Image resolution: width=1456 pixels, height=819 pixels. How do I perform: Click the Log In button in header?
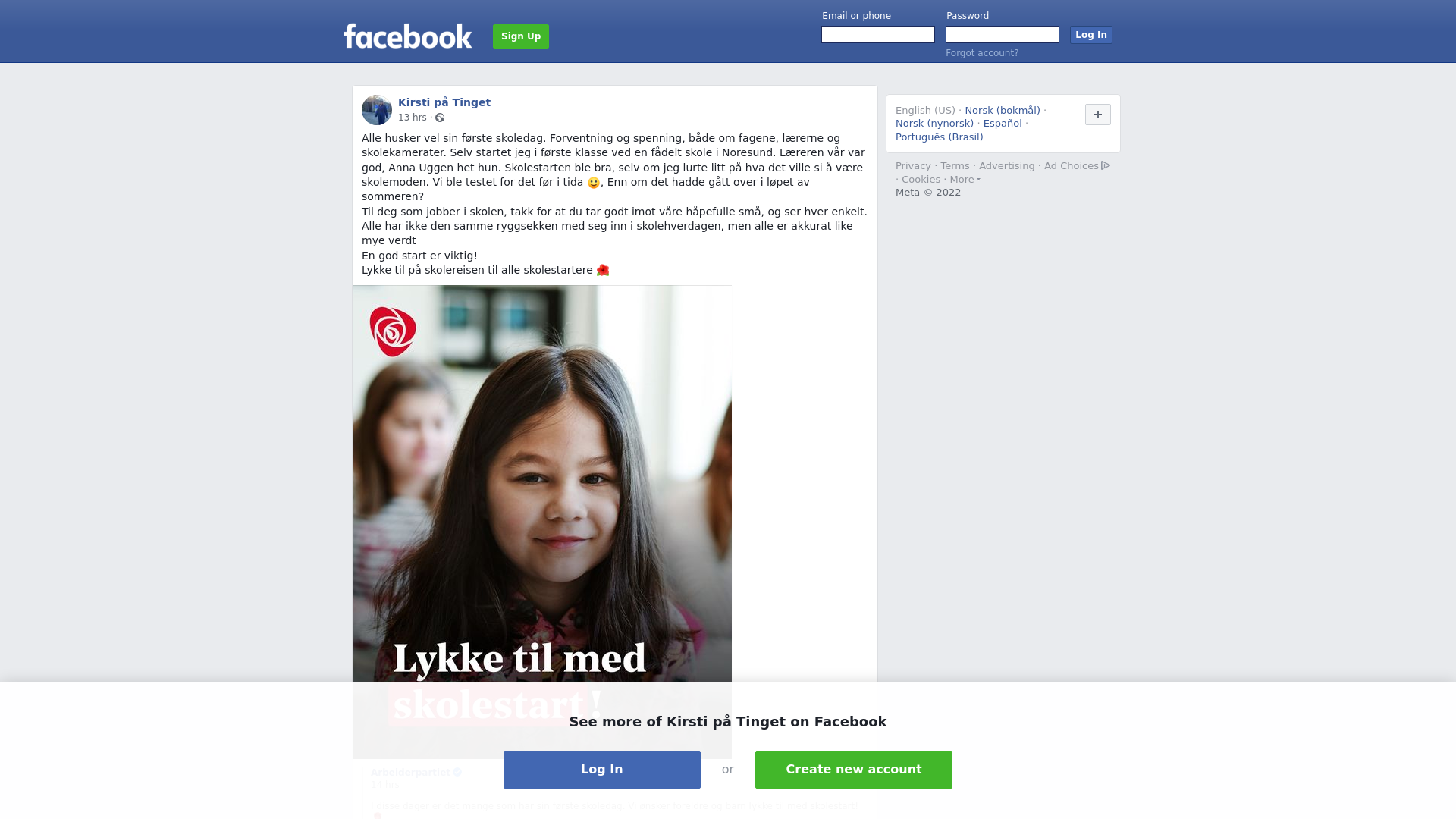[1090, 35]
